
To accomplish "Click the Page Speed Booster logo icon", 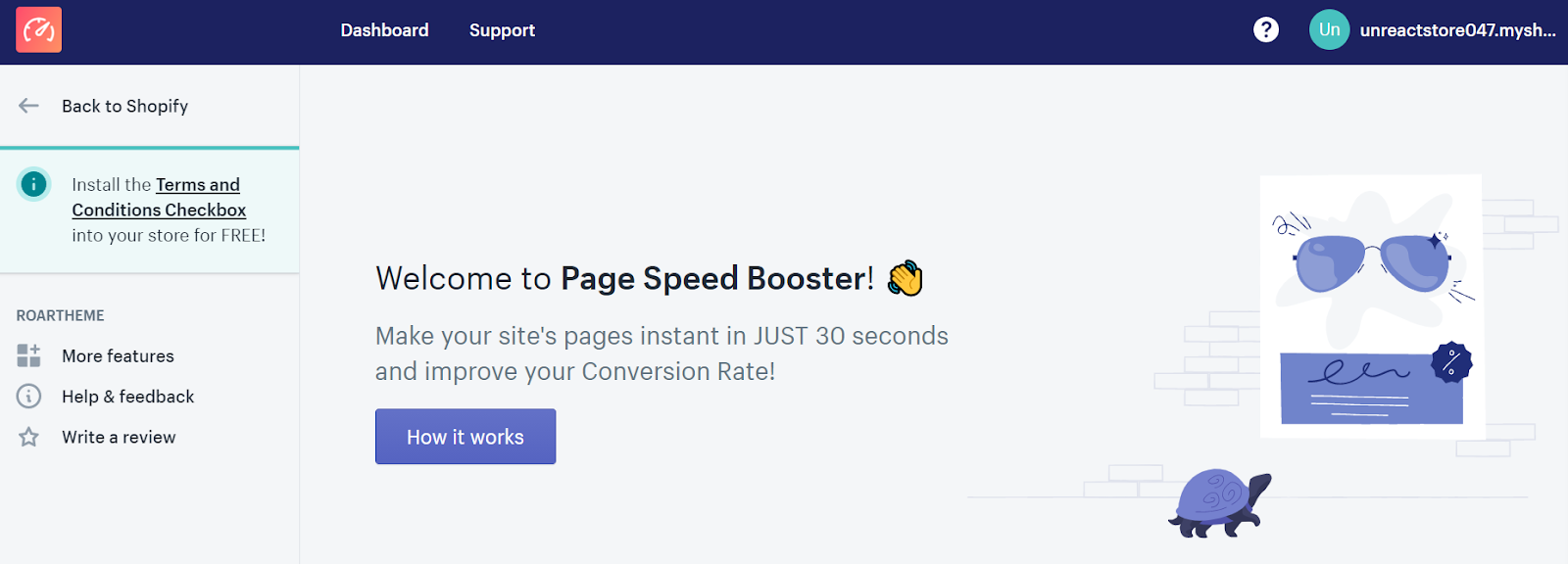I will pos(39,30).
